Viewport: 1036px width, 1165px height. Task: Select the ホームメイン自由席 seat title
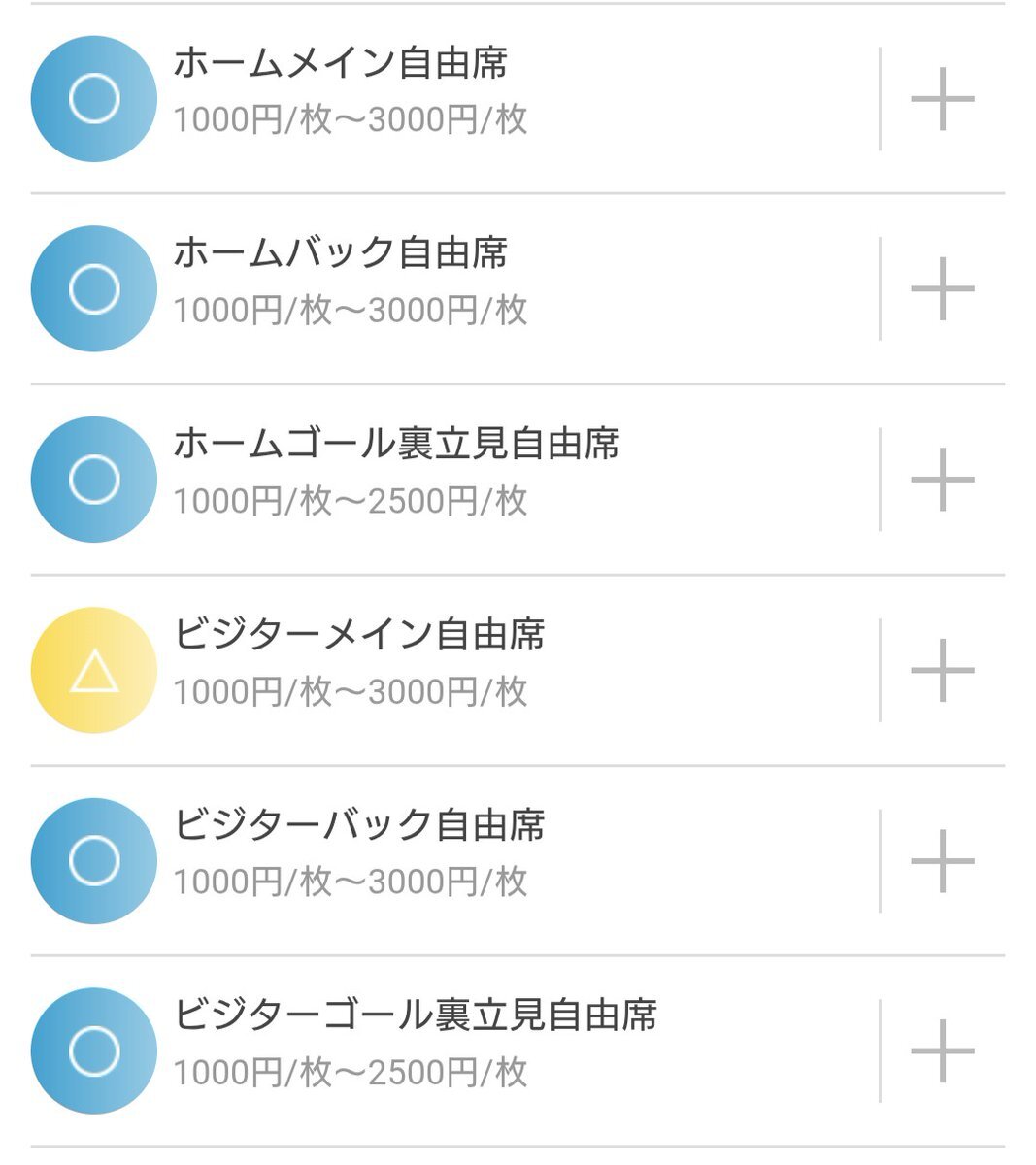coord(341,63)
